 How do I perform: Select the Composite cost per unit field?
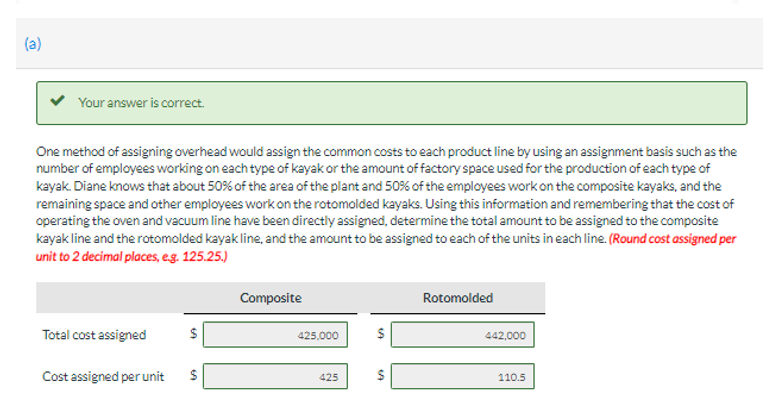coord(275,376)
